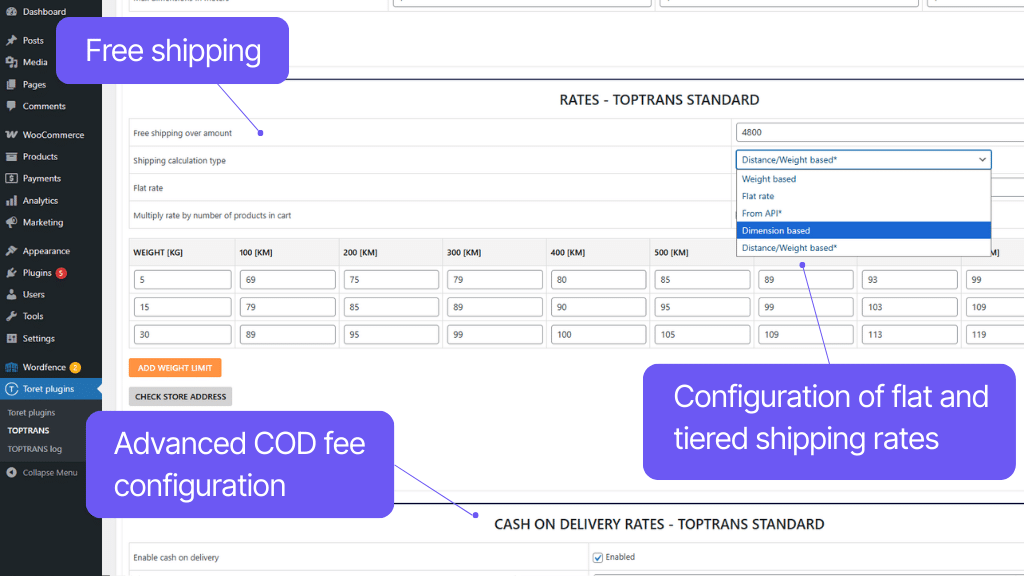Choose Dimension based highlighted option
This screenshot has width=1024, height=576.
click(x=863, y=231)
